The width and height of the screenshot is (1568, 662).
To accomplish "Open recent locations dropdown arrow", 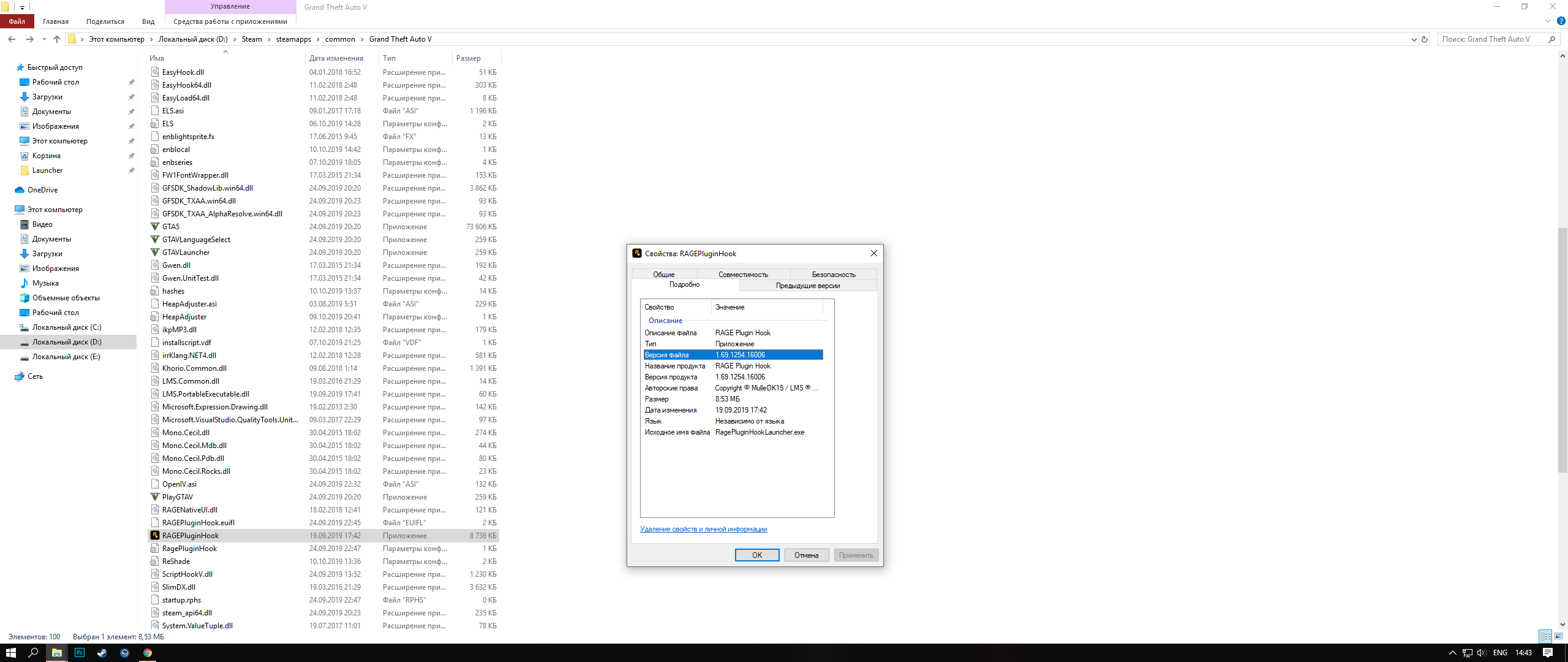I will [x=44, y=39].
